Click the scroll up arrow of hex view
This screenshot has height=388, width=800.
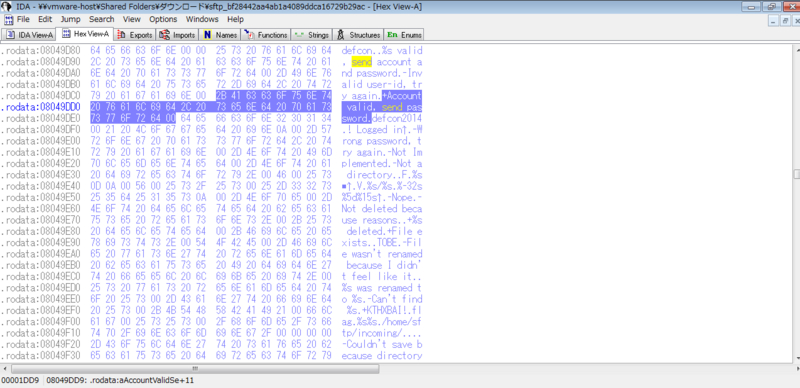[796, 49]
